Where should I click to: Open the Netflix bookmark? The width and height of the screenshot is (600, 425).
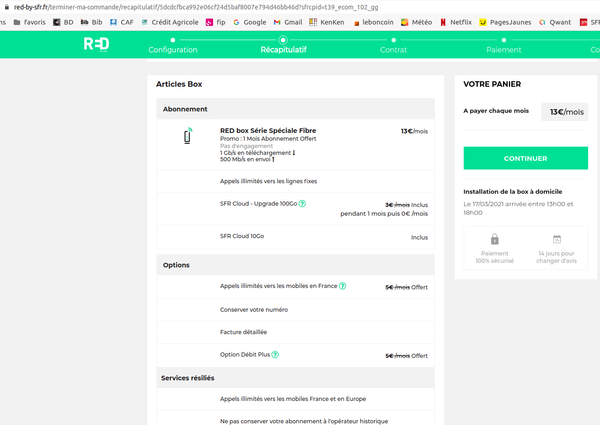tap(456, 22)
